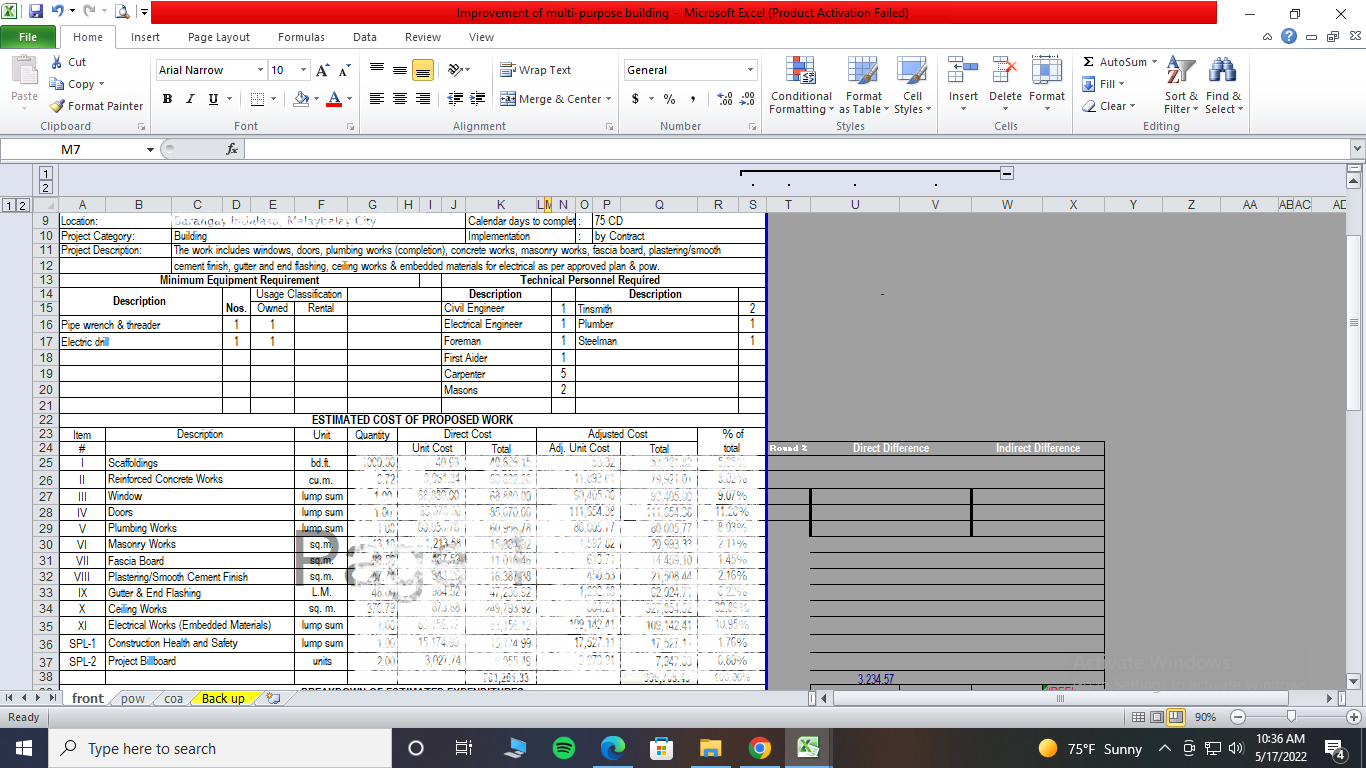Viewport: 1366px width, 768px height.
Task: Open the General number format dropdown
Action: click(x=750, y=70)
